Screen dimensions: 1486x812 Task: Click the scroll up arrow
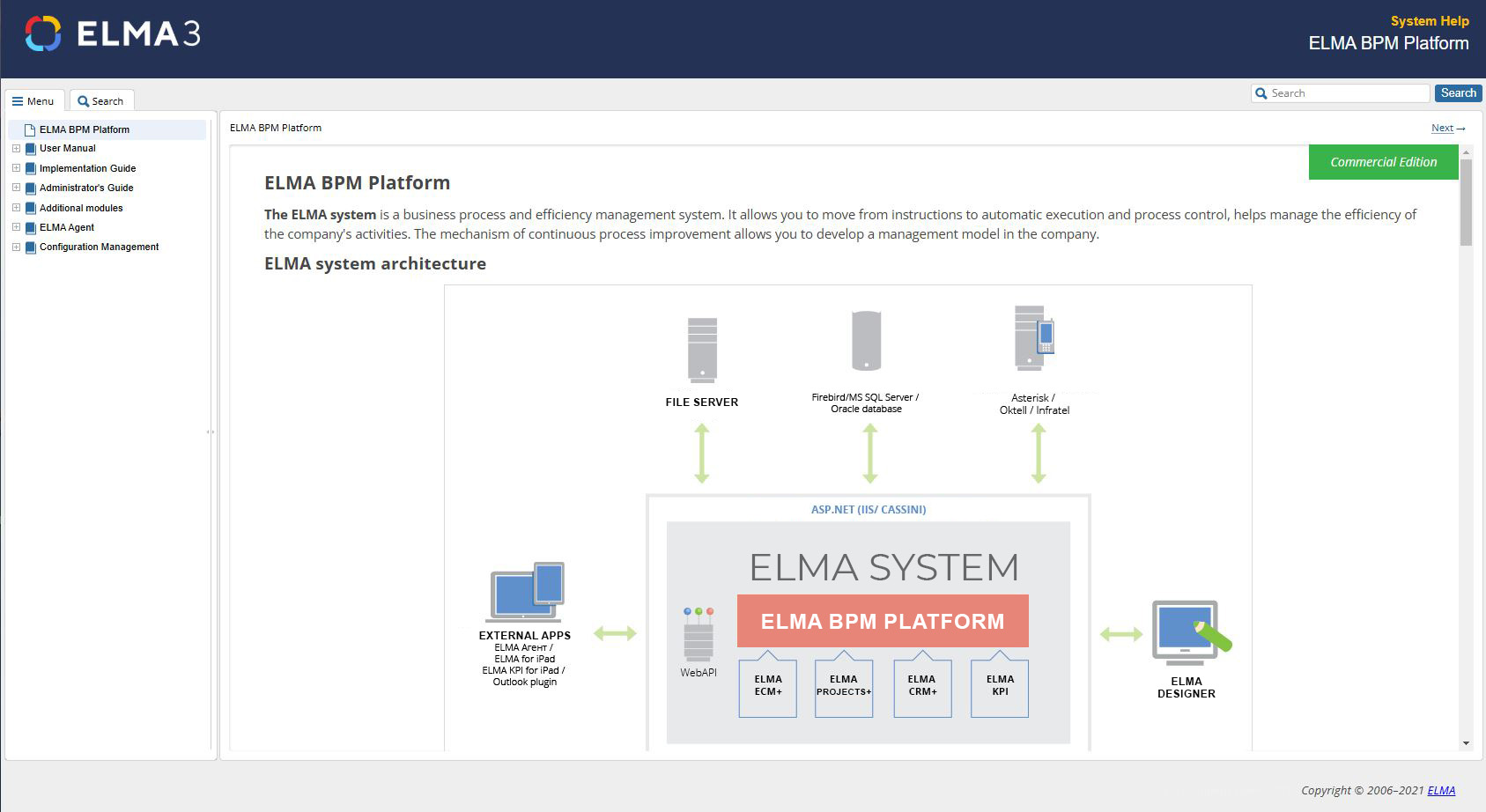click(x=1466, y=152)
